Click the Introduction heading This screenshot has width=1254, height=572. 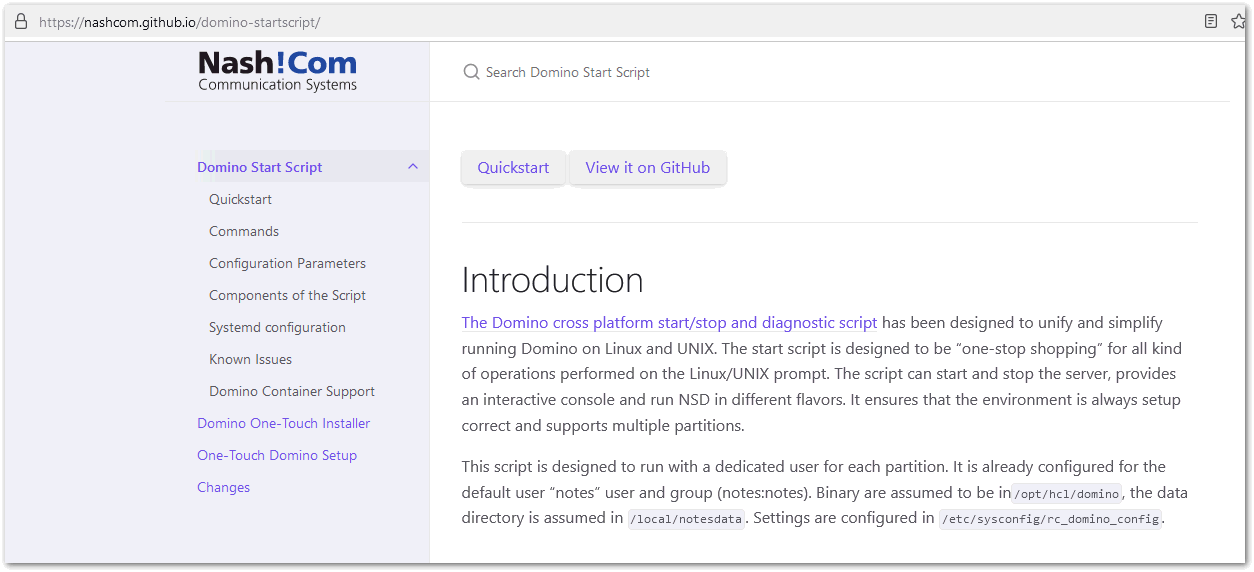(552, 280)
